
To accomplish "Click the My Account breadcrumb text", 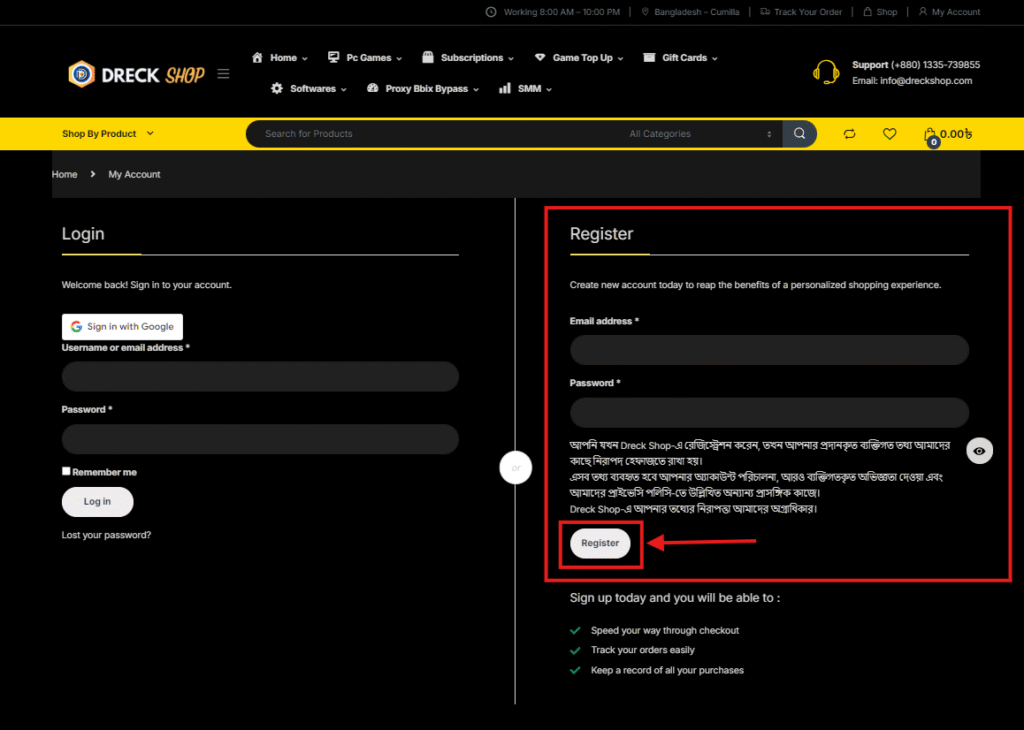I will tap(134, 174).
